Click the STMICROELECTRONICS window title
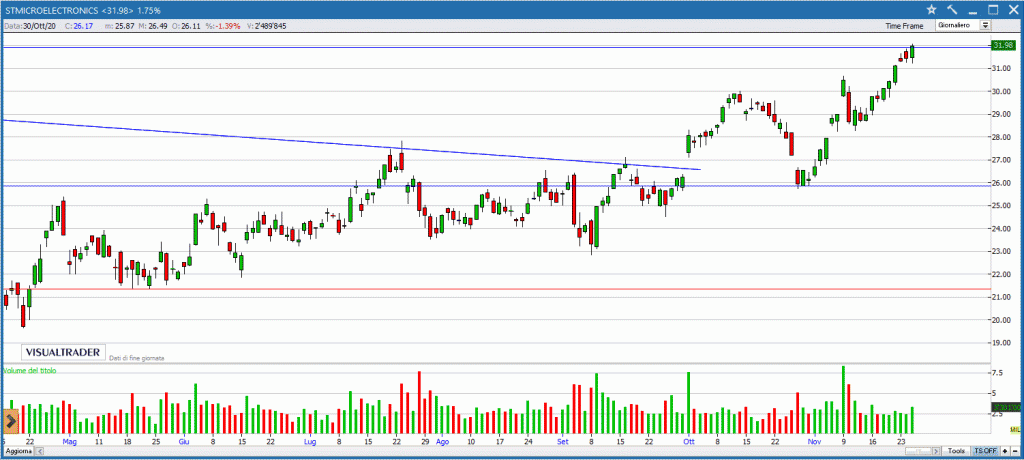This screenshot has height=460, width=1024. point(52,10)
